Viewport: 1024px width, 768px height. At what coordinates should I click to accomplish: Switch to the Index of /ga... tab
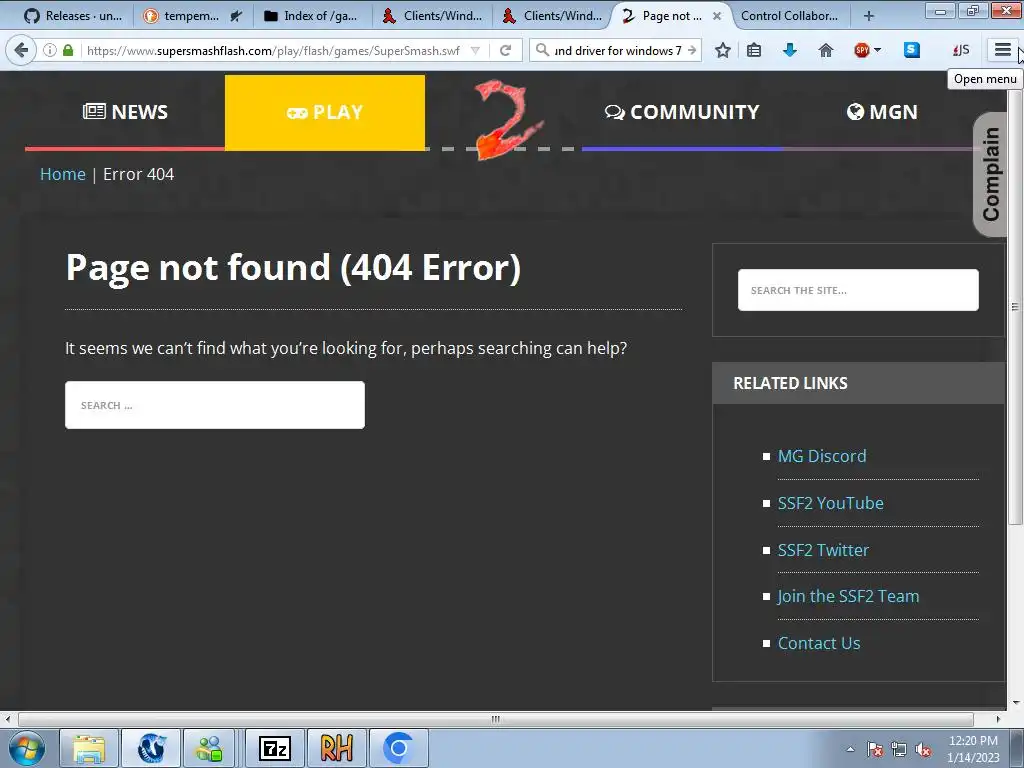(312, 16)
